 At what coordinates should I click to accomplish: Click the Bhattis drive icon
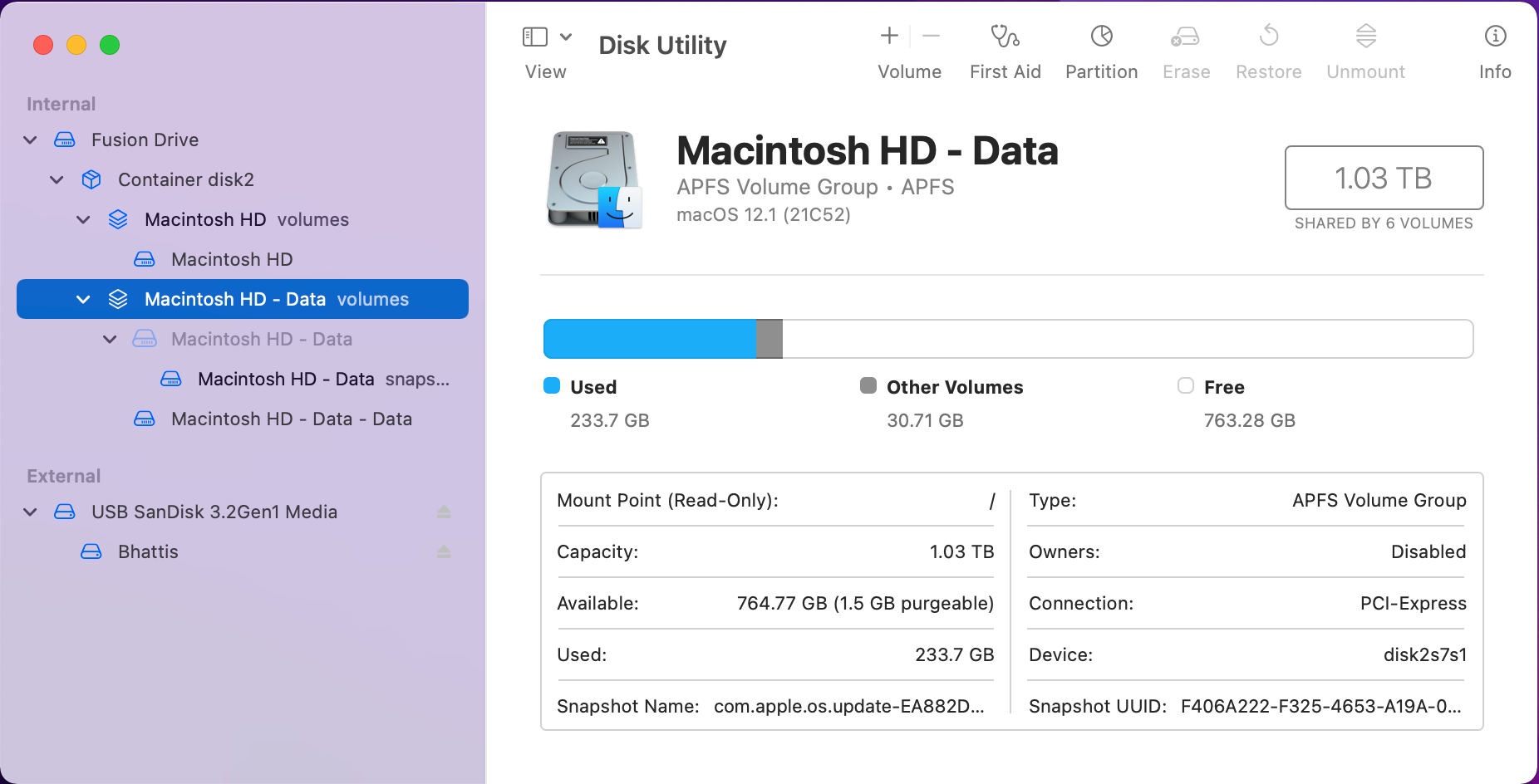(91, 551)
